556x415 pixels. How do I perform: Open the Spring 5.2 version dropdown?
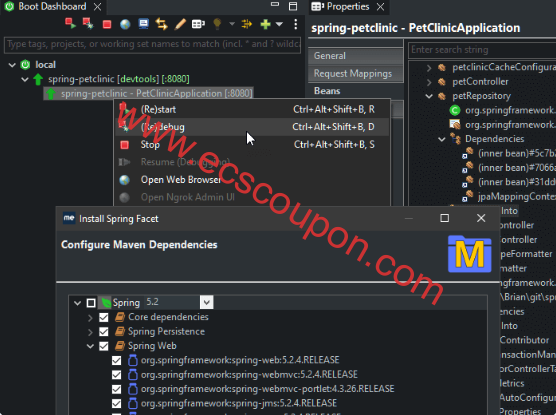pyautogui.click(x=206, y=303)
